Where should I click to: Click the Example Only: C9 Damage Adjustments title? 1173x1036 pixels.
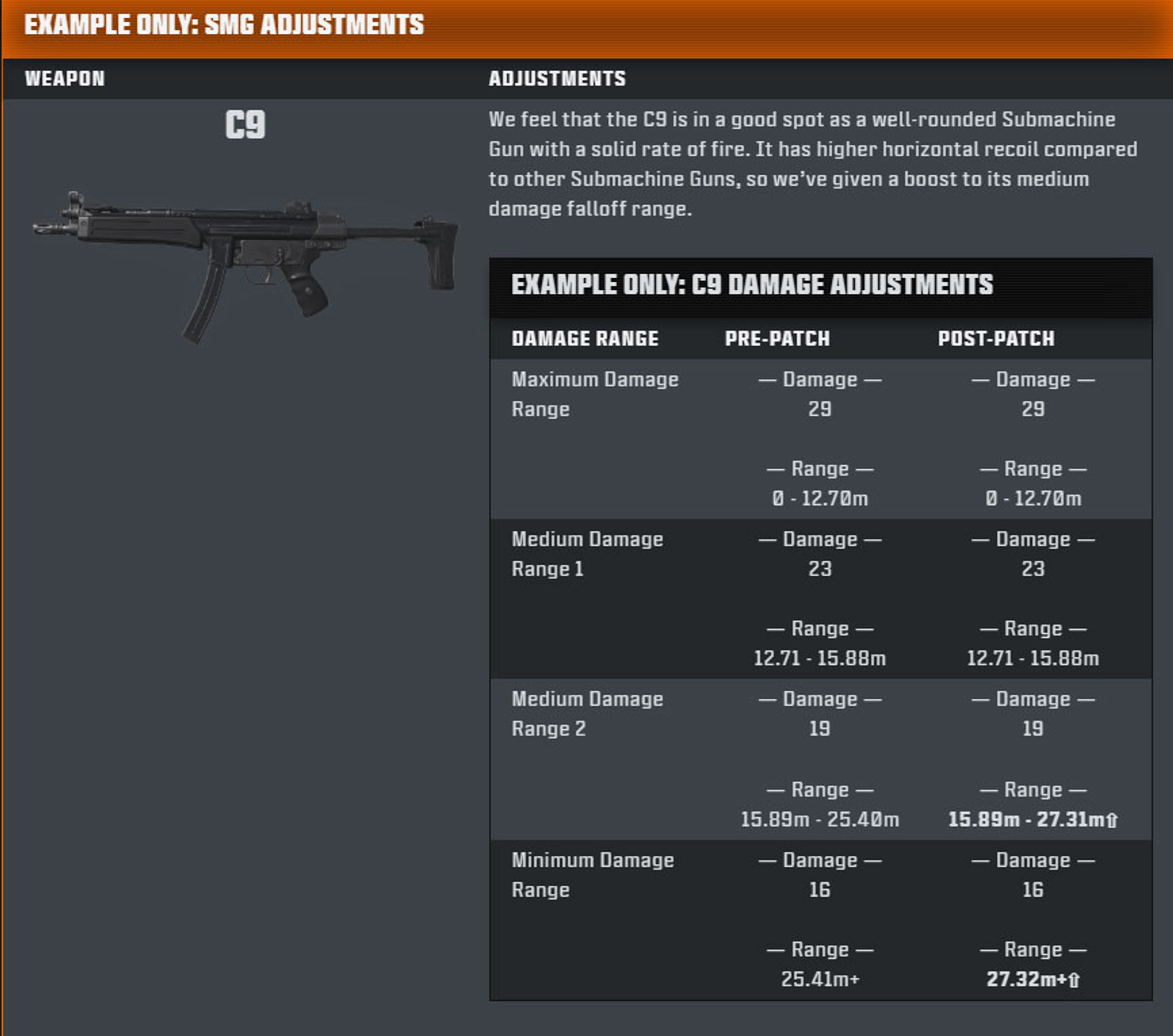tap(752, 284)
